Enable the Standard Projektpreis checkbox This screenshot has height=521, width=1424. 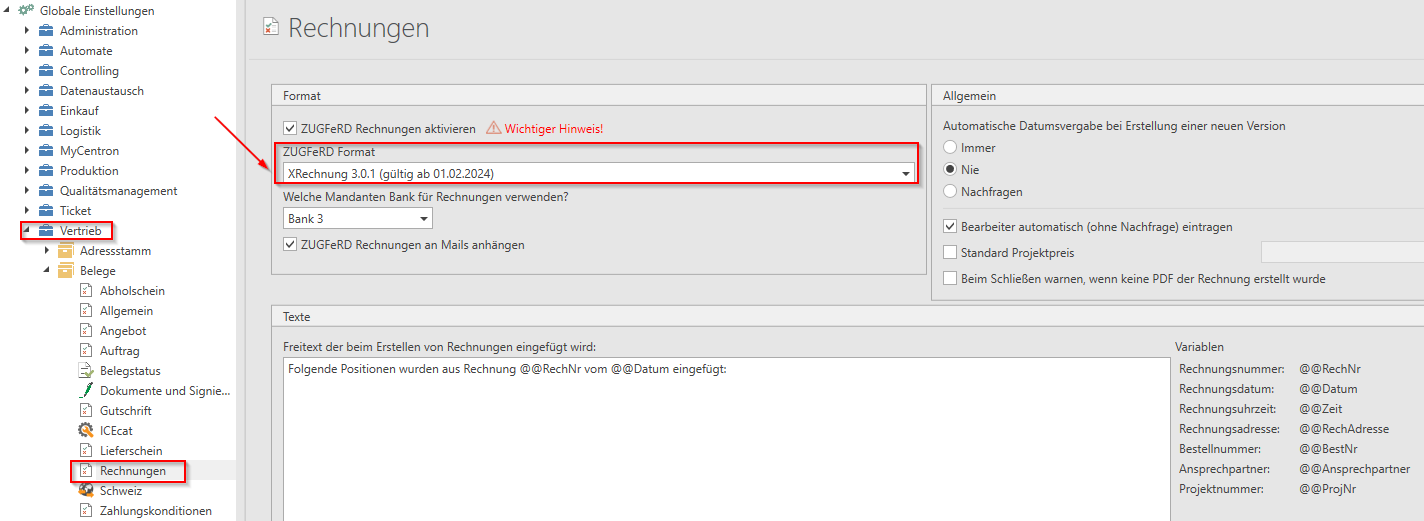950,252
